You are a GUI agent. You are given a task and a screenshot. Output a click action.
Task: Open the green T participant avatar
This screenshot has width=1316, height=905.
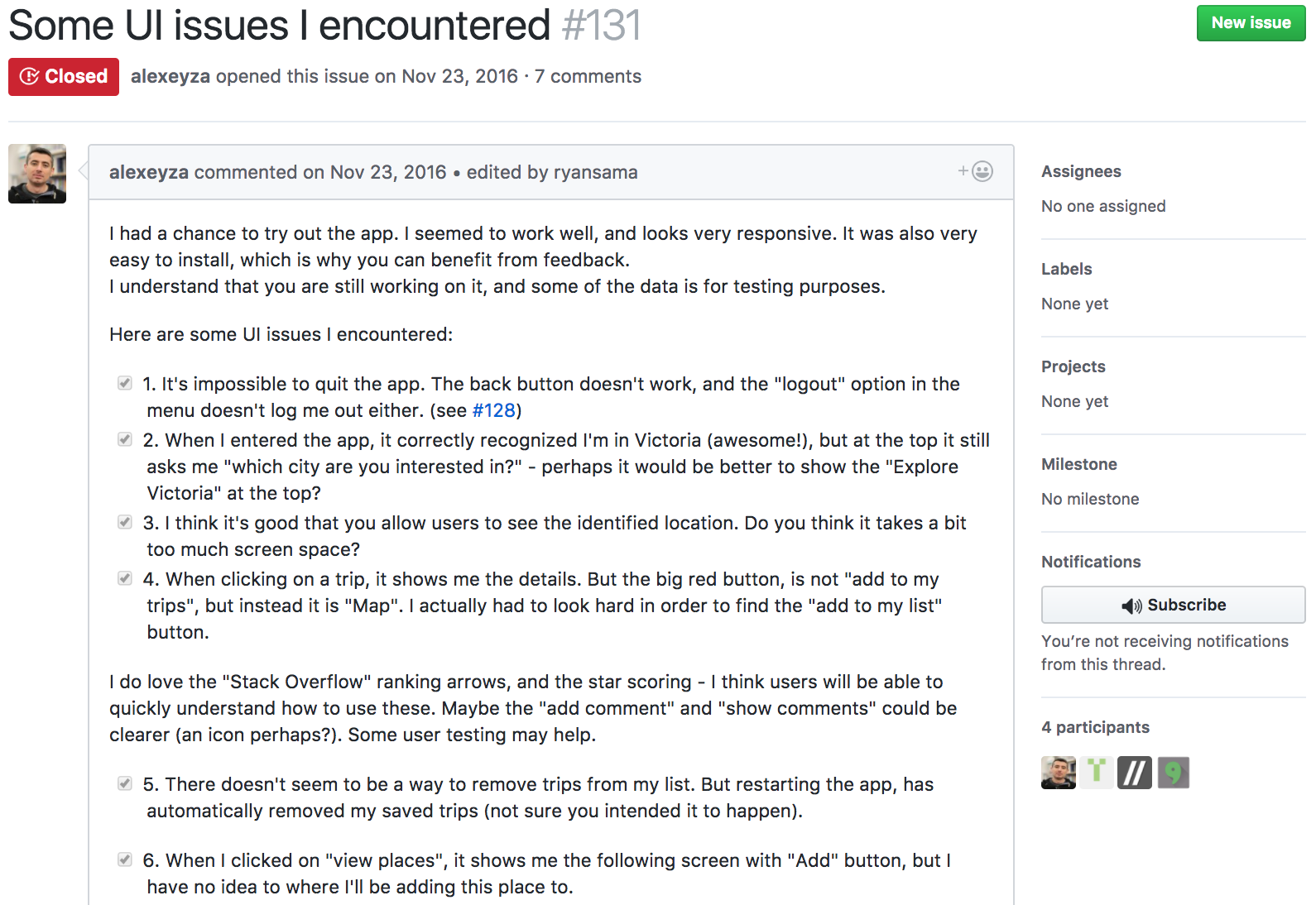click(x=1097, y=773)
